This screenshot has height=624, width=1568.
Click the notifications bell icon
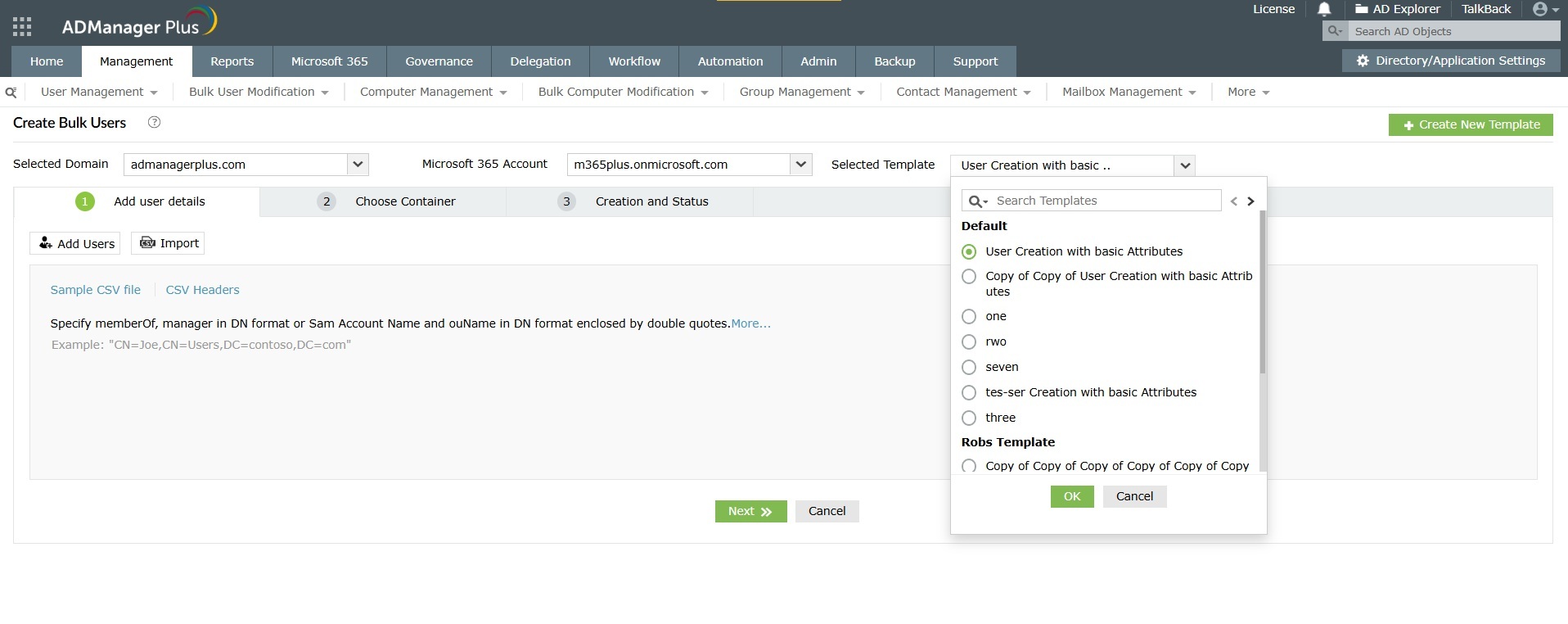pyautogui.click(x=1324, y=9)
